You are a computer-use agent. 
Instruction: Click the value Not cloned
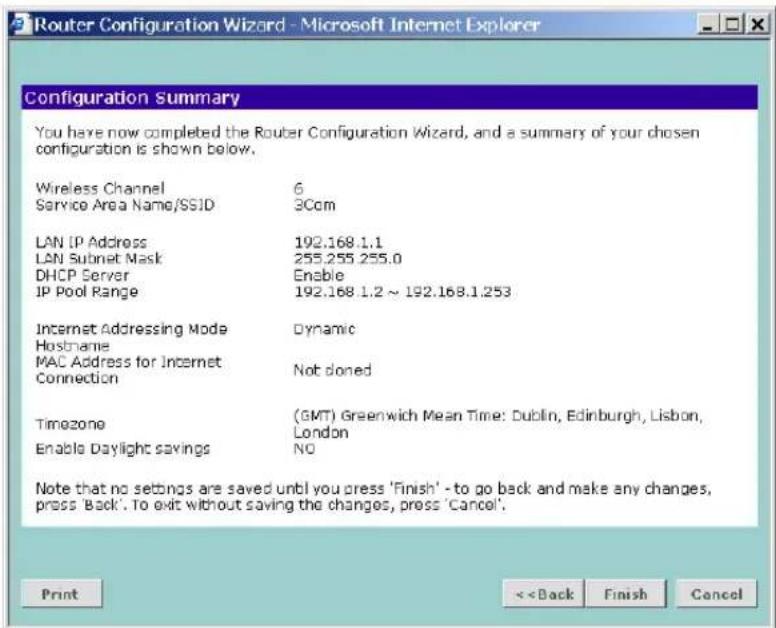click(332, 370)
